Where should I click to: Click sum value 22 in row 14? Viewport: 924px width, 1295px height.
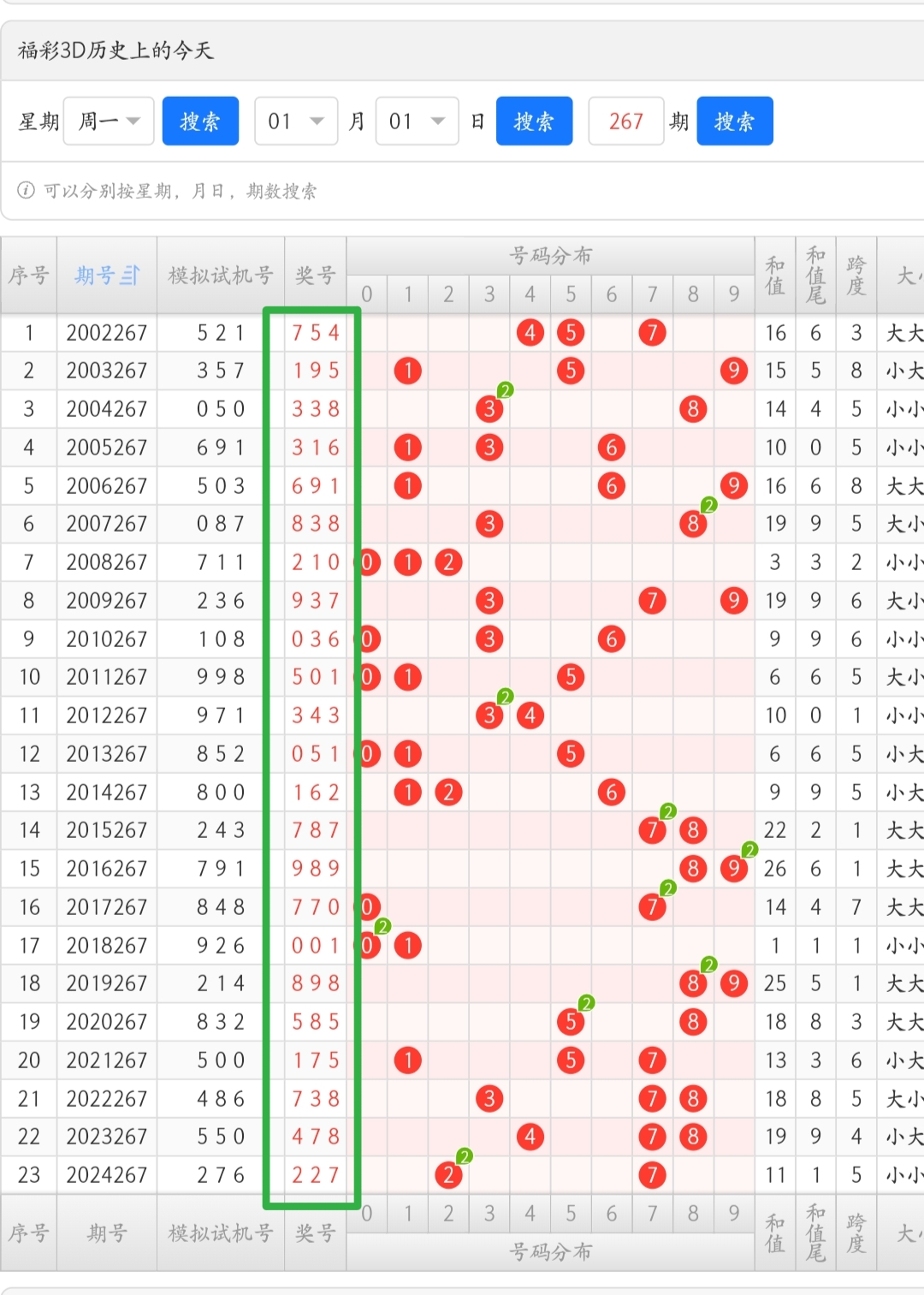click(775, 830)
